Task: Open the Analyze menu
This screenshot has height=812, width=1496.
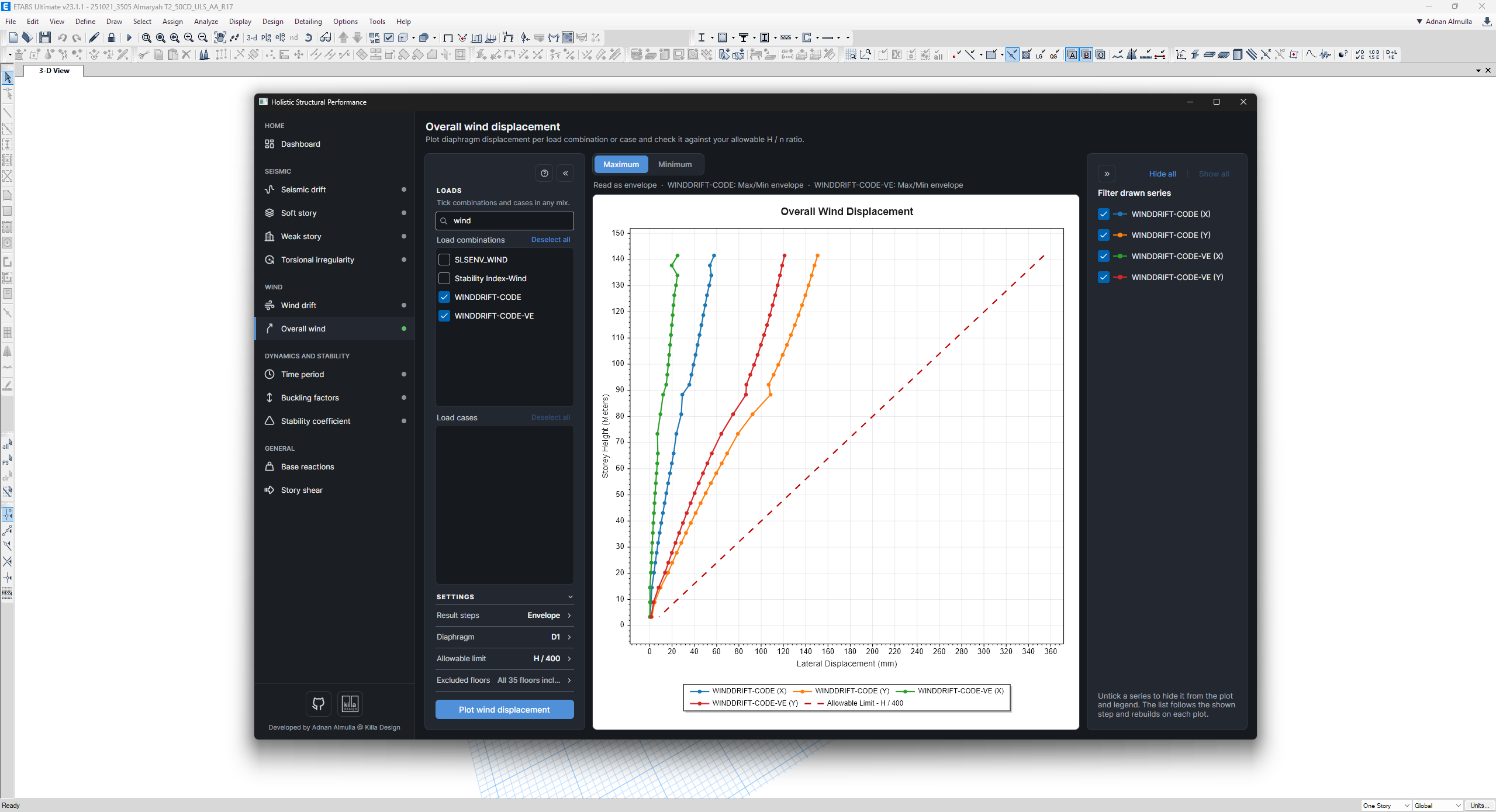Action: coord(206,22)
